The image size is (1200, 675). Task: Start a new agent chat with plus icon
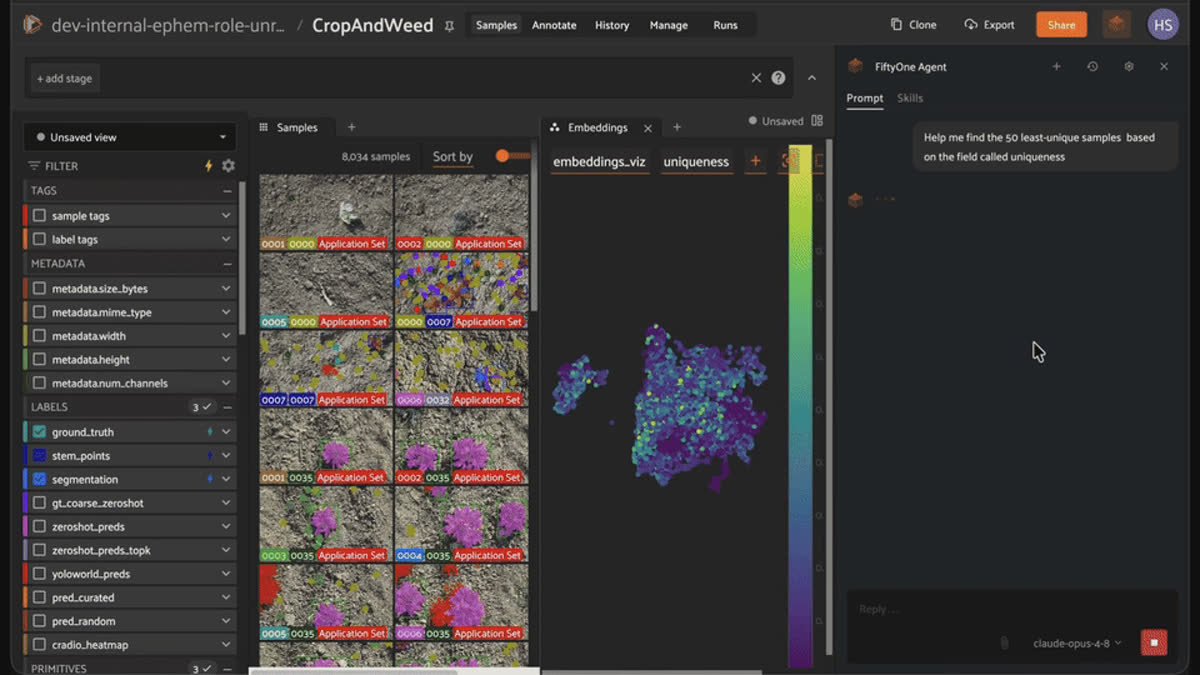pos(1056,67)
